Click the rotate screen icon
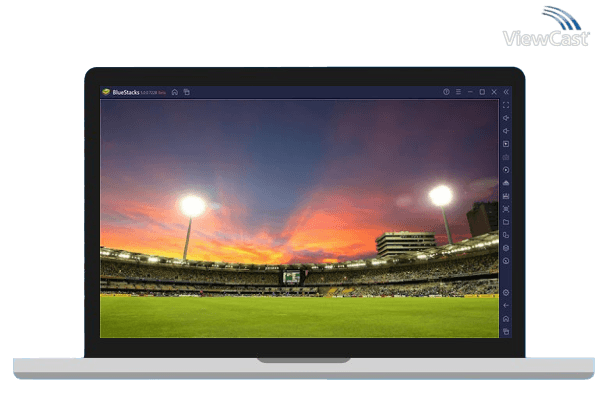Screen dimensions: 602x414 click(506, 235)
